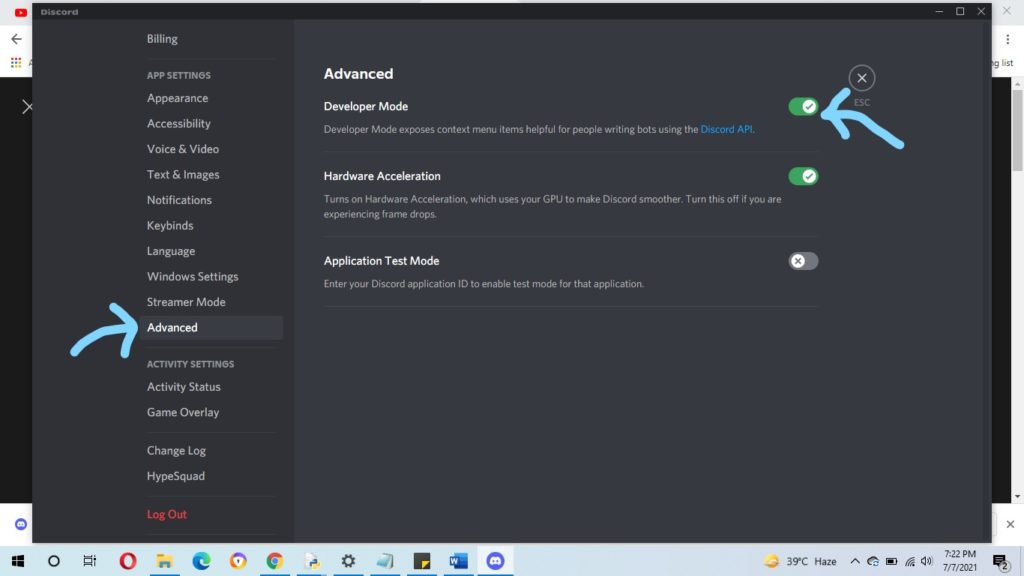Close settings with the ESC X button
The width and height of the screenshot is (1024, 576).
(861, 78)
